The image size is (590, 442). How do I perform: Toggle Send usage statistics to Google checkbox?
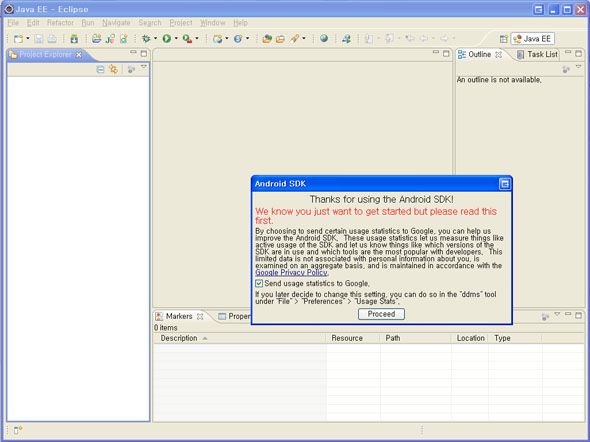259,284
